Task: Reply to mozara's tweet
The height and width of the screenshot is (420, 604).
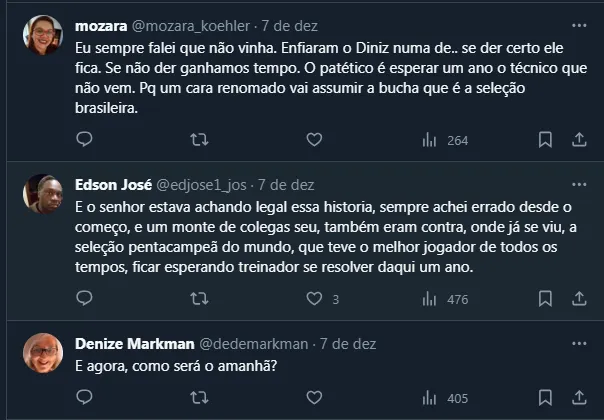Action: (x=86, y=140)
